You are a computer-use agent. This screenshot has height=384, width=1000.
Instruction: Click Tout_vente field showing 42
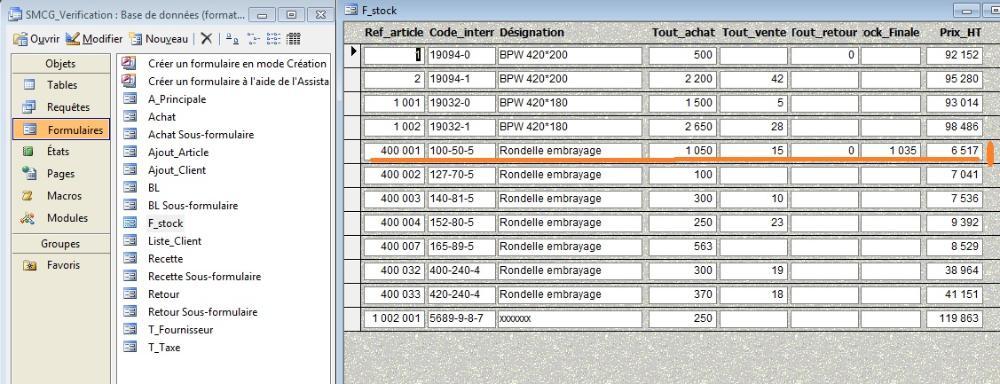[x=754, y=79]
